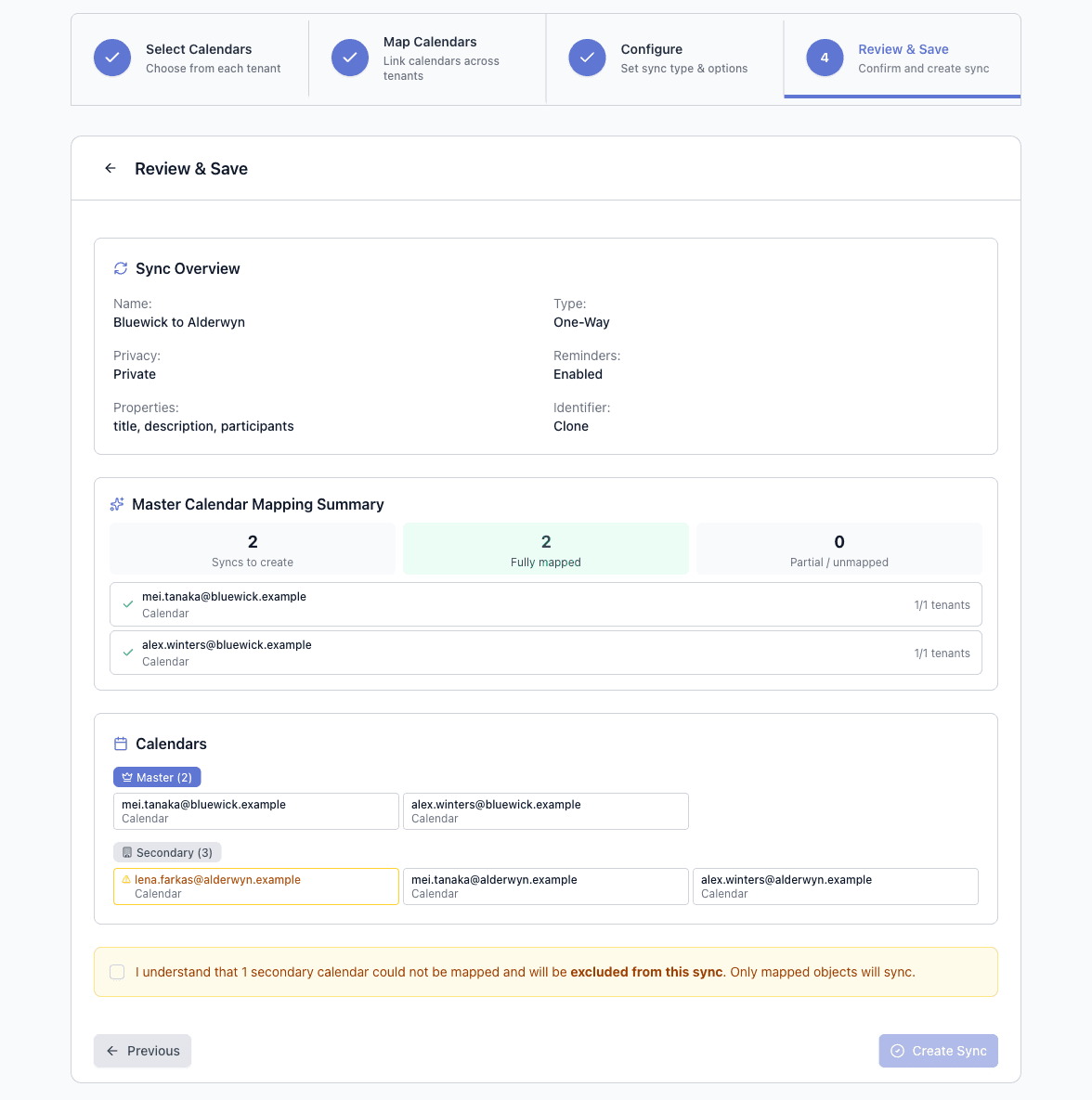1092x1100 pixels.
Task: Click the Fully mapped stat card
Action: coord(546,549)
